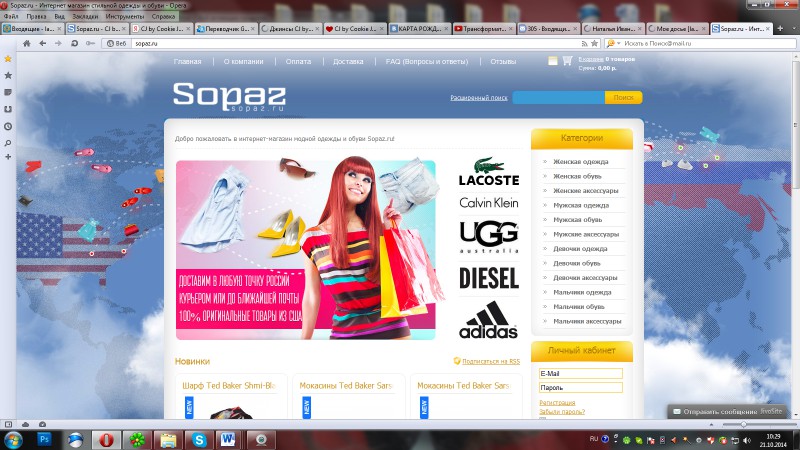This screenshot has height=450, width=800.
Task: Open the Веб site info badge
Action: (x=116, y=43)
